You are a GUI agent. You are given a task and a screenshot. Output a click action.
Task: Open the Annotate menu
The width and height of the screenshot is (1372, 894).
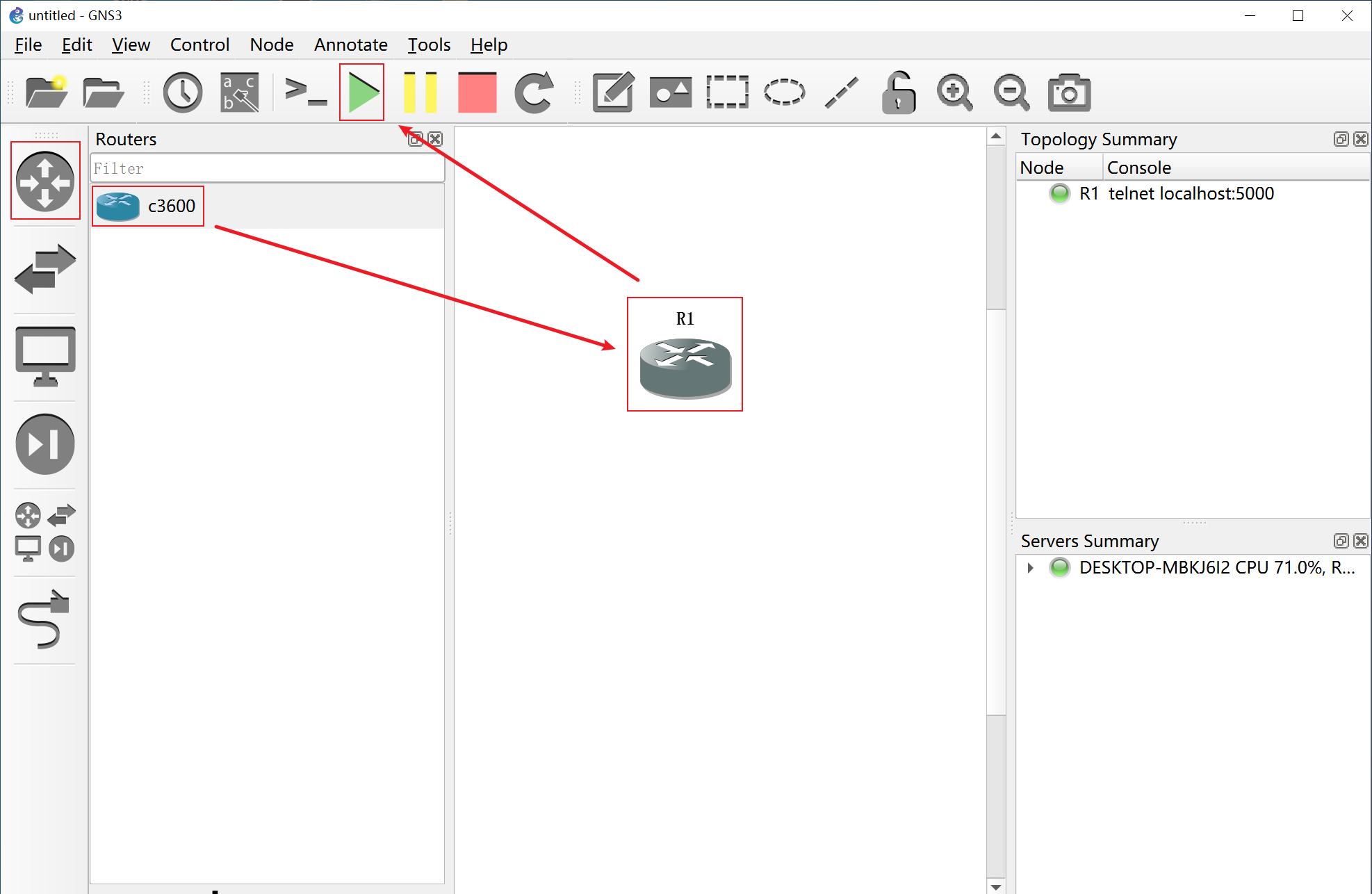point(350,45)
